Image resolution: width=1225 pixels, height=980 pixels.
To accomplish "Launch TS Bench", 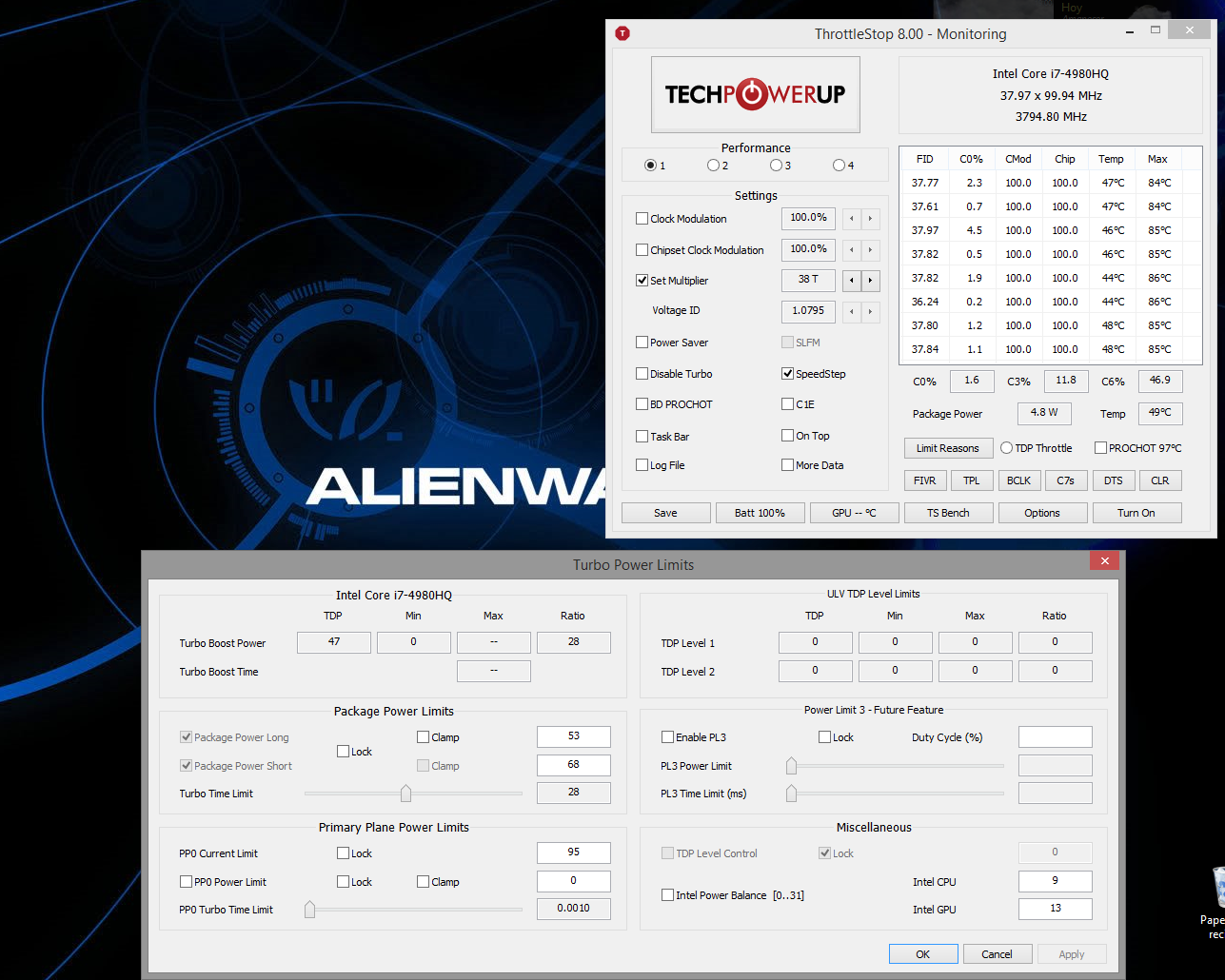I will [x=948, y=513].
